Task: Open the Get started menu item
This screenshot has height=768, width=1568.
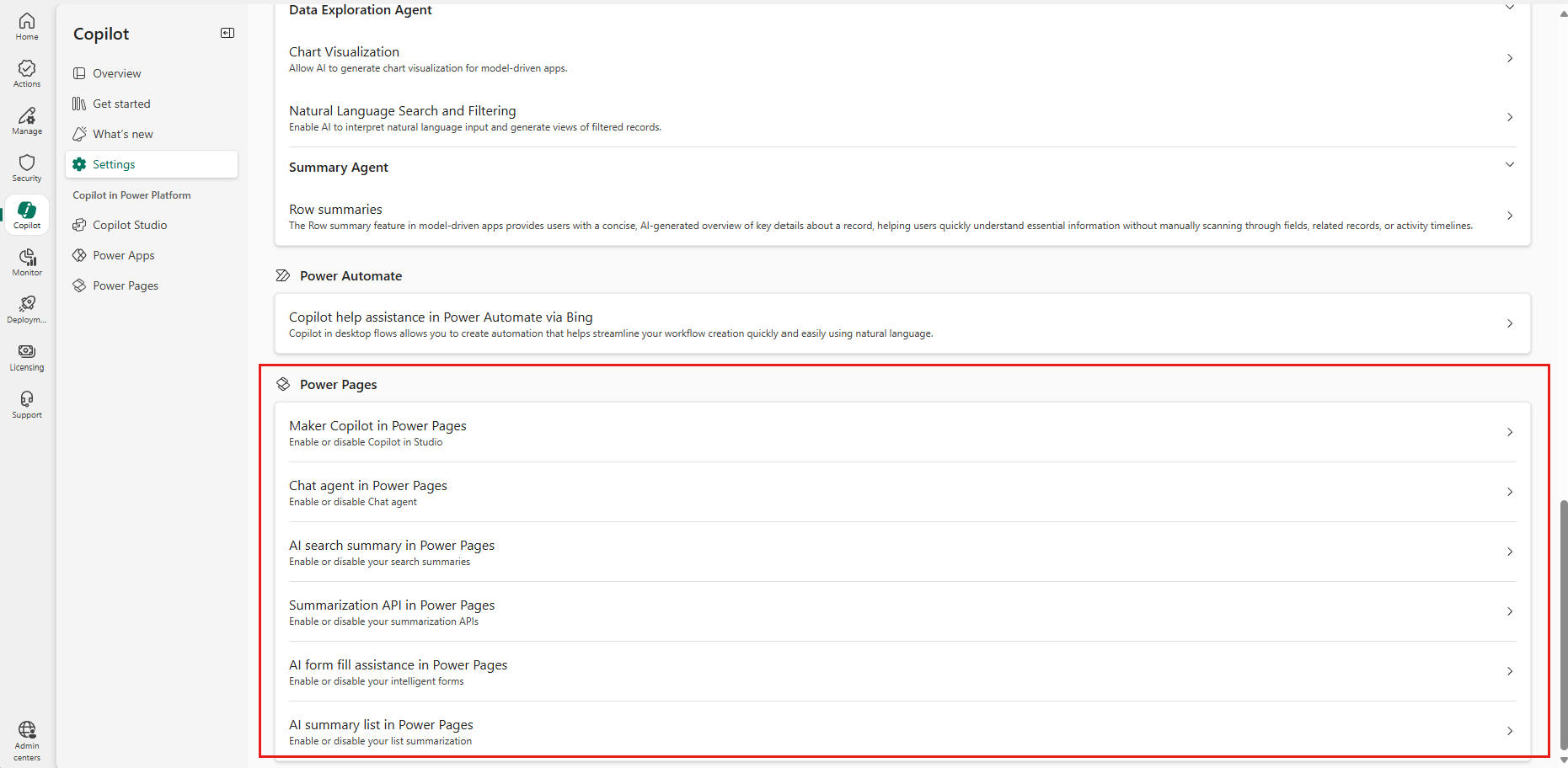Action: 152,104
